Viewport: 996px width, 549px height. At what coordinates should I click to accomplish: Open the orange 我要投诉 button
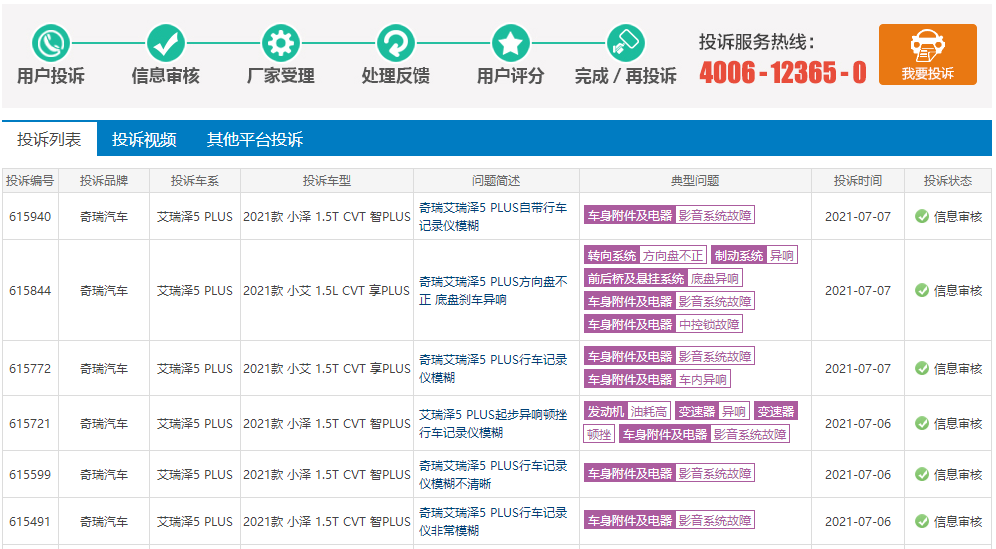(x=927, y=55)
